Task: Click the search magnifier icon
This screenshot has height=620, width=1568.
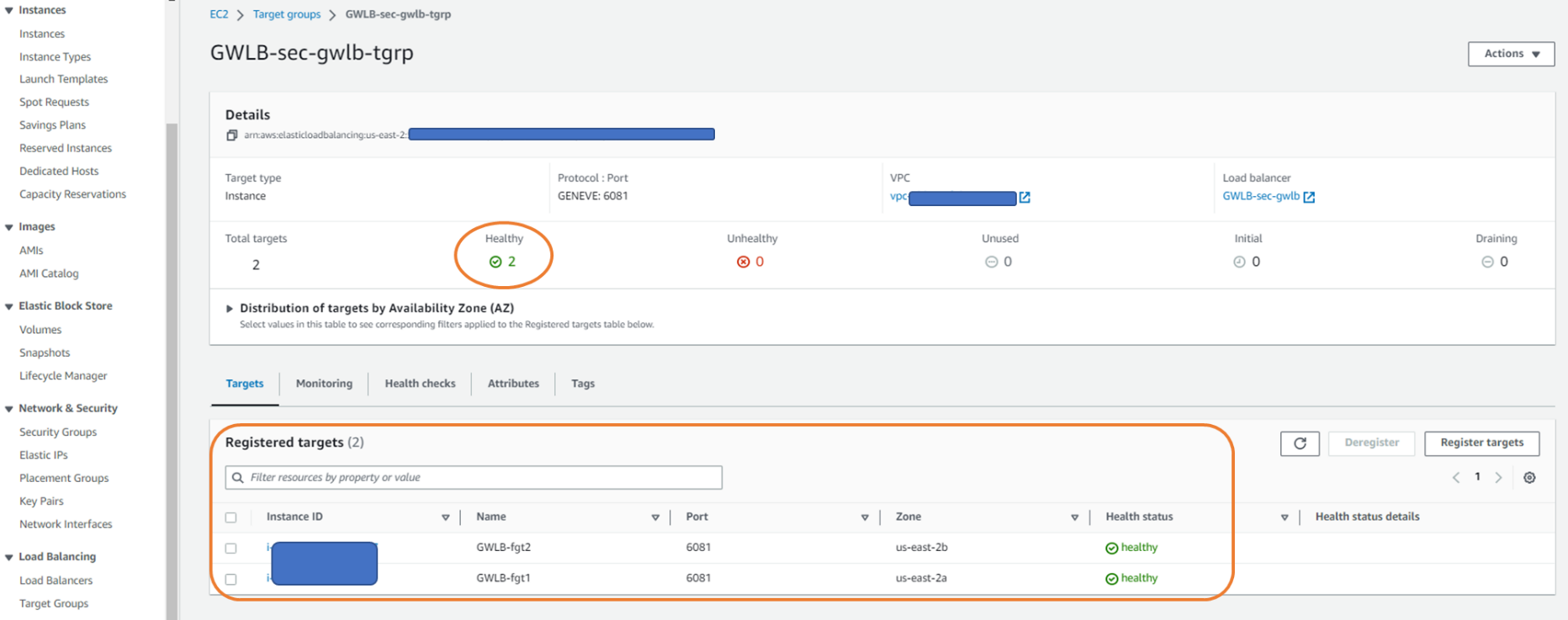Action: [x=238, y=478]
